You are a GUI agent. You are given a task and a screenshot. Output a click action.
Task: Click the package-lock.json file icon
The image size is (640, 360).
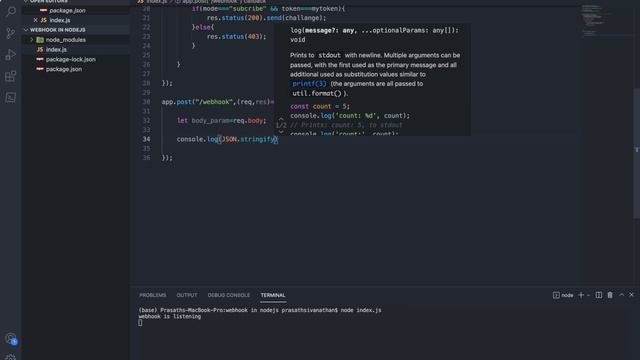[40, 59]
